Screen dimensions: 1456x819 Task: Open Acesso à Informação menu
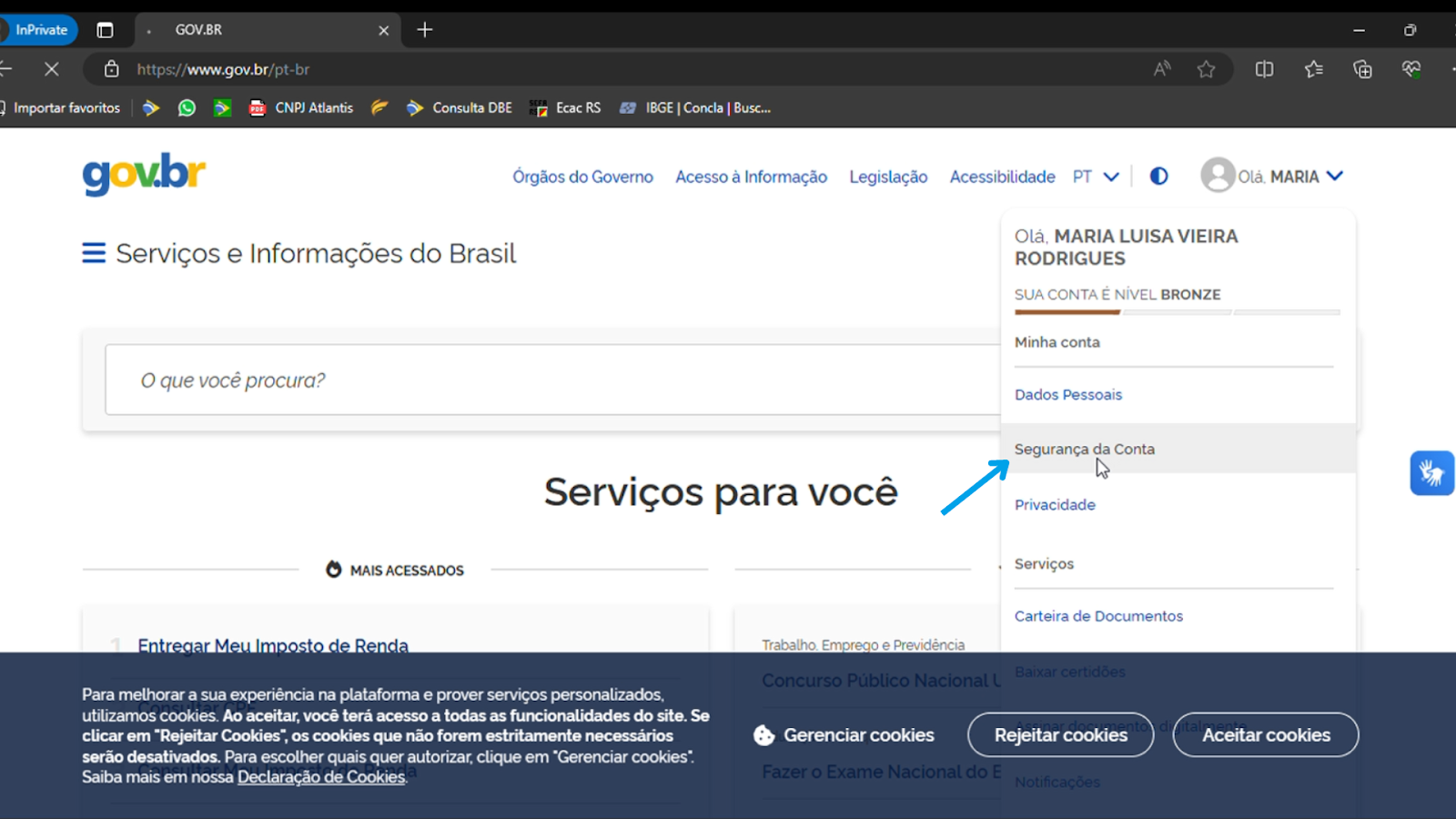pos(751,177)
